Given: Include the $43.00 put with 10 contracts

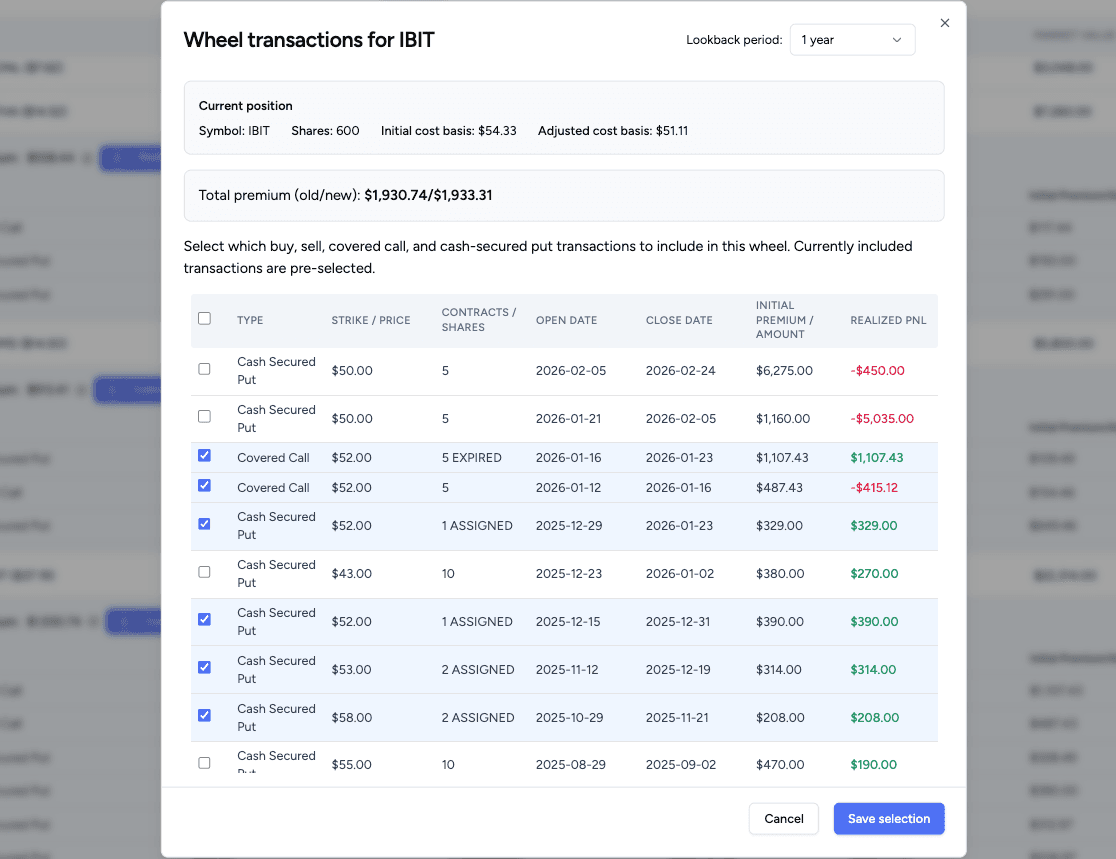Looking at the screenshot, I should coord(204,571).
